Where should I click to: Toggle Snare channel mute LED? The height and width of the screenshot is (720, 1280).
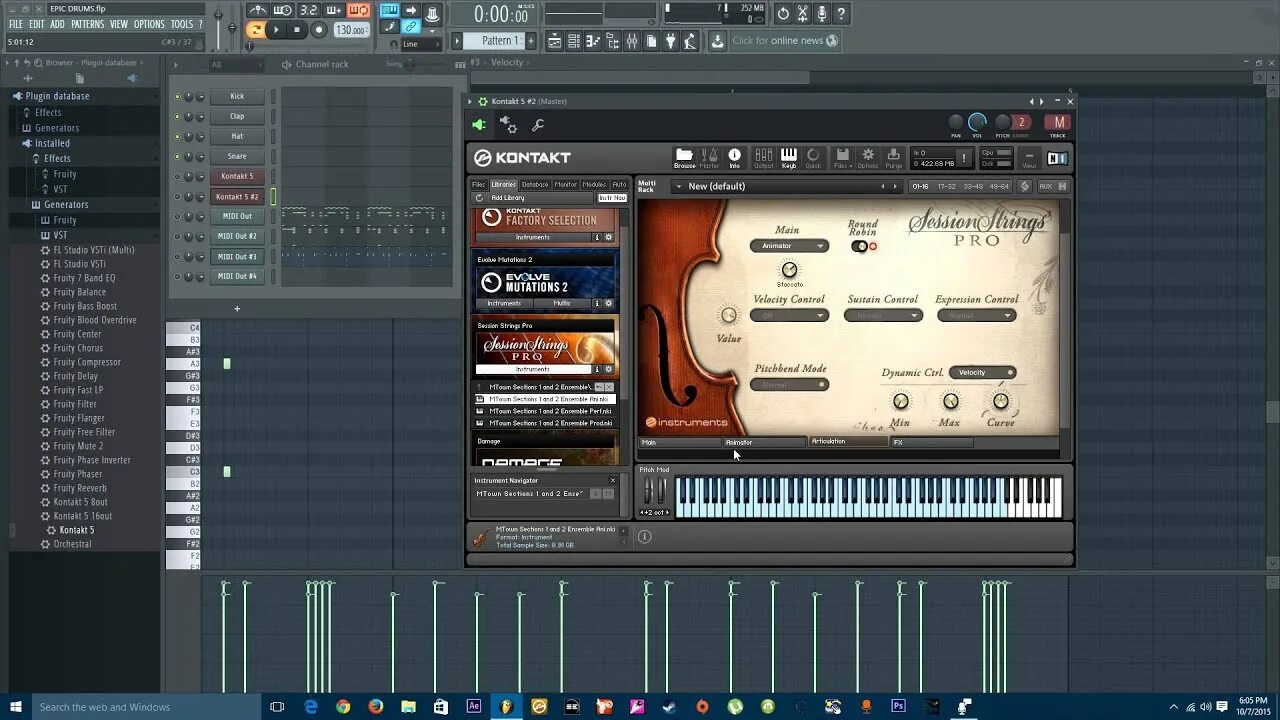coord(177,156)
